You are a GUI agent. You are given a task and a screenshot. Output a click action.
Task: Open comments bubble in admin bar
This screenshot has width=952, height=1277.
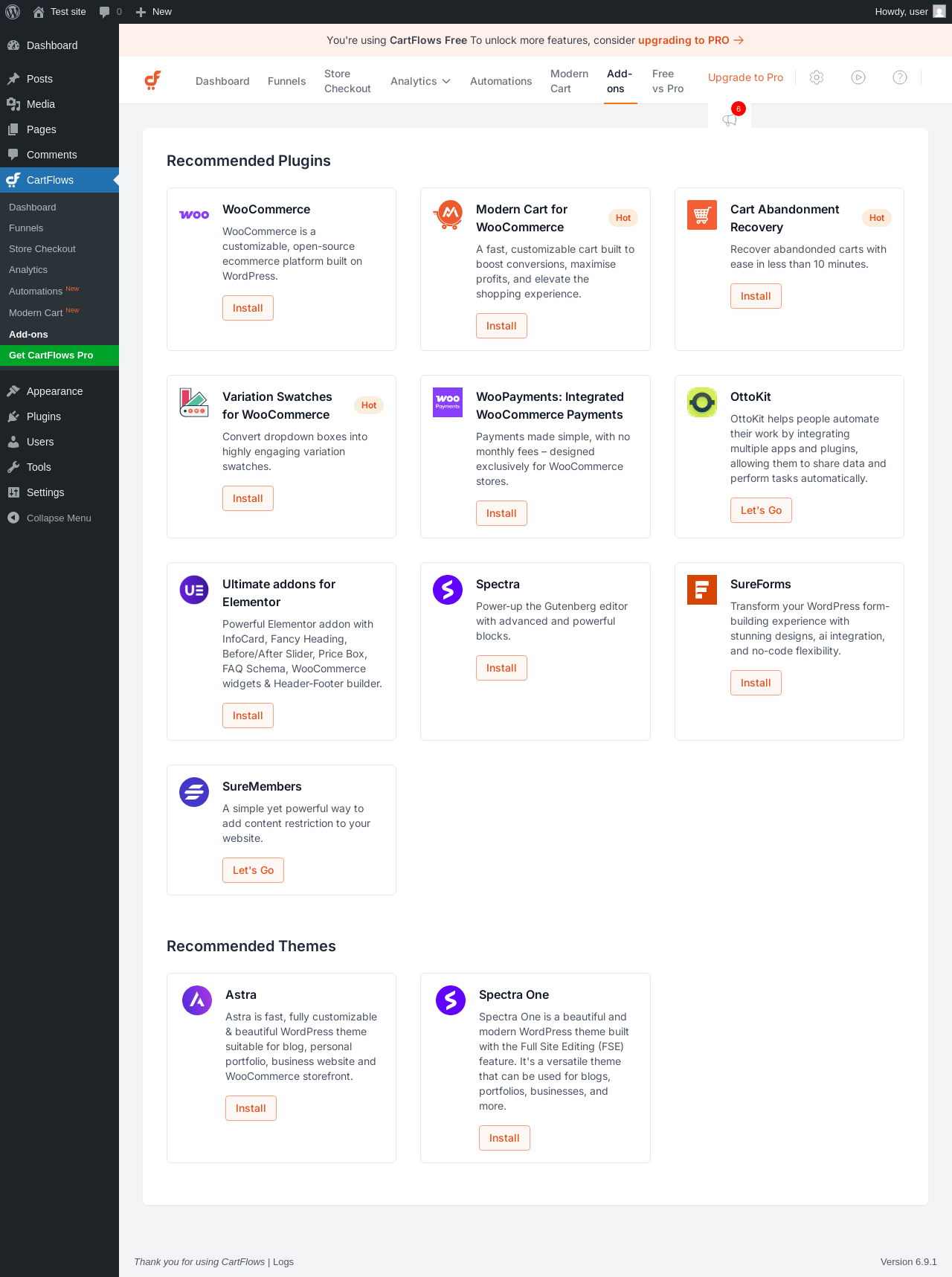point(104,12)
